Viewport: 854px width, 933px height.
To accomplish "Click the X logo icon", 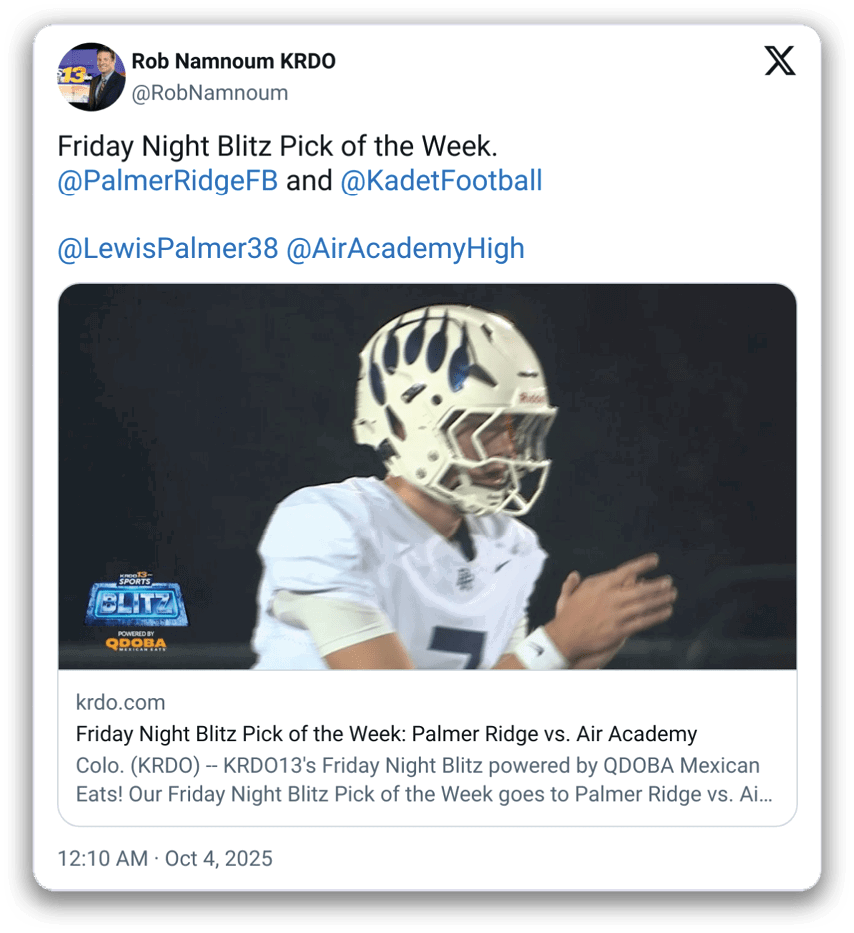I will click(780, 61).
